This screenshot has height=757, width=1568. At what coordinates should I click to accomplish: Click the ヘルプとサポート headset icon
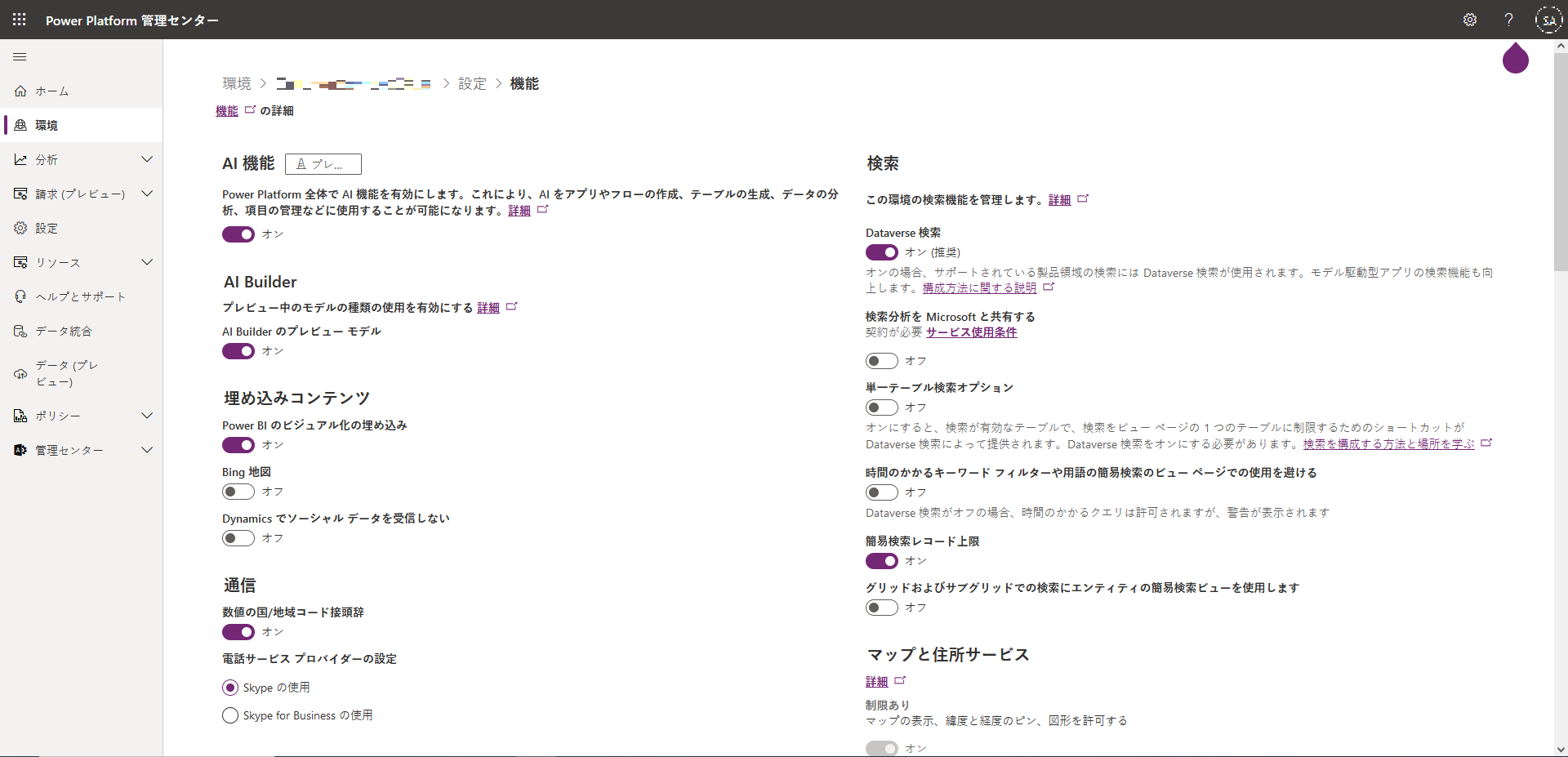coord(20,296)
